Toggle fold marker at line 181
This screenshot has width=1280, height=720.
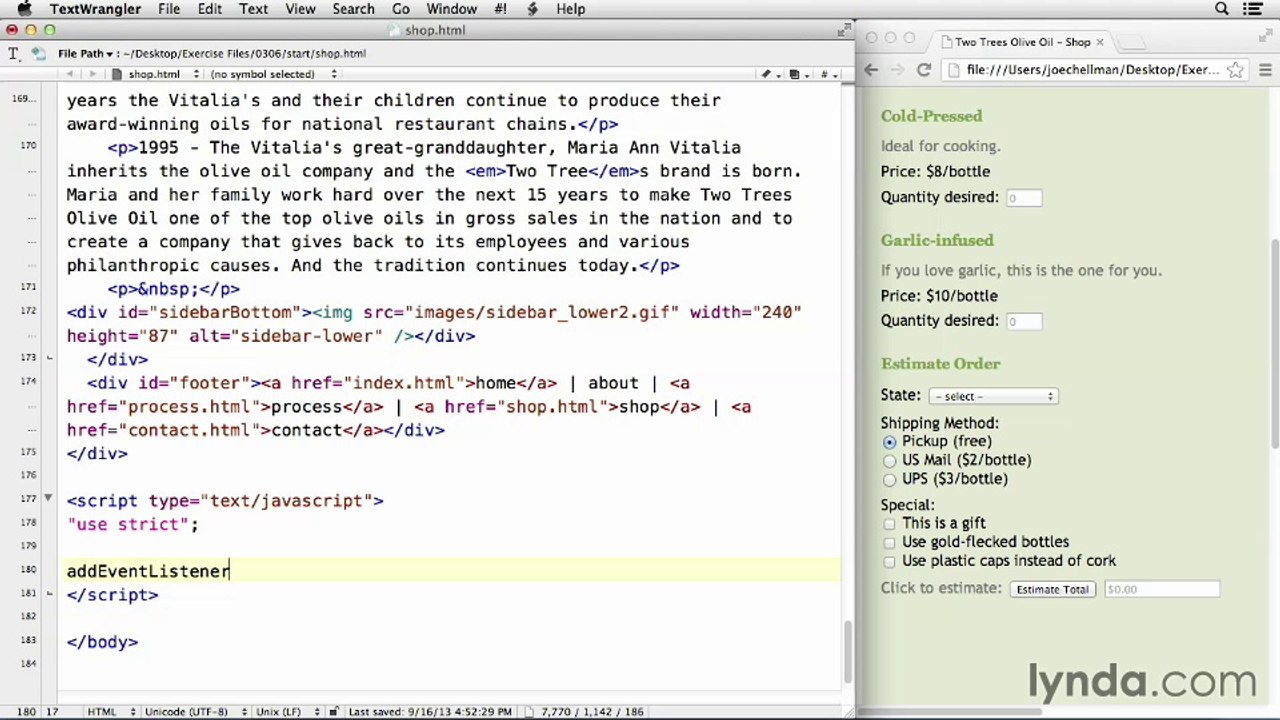coord(48,593)
